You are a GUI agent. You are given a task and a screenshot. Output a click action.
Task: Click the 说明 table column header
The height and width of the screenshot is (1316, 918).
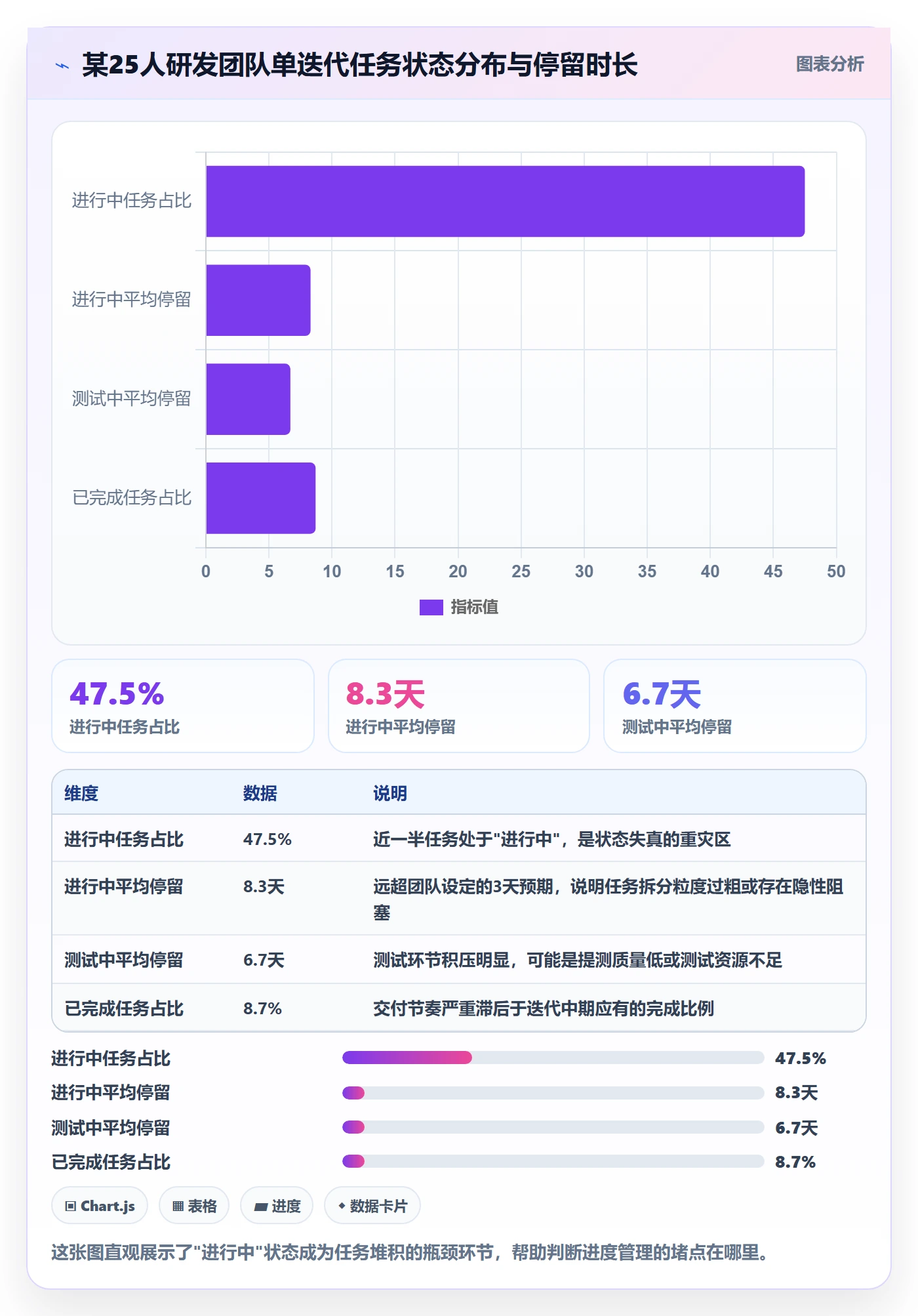pos(390,793)
